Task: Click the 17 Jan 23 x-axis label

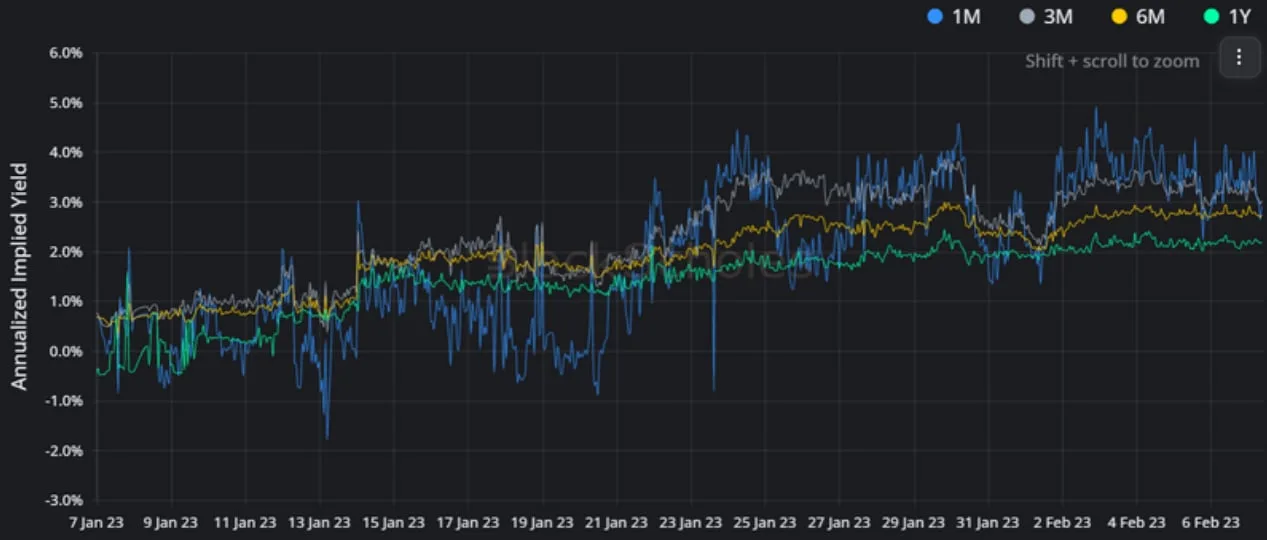Action: [x=468, y=522]
